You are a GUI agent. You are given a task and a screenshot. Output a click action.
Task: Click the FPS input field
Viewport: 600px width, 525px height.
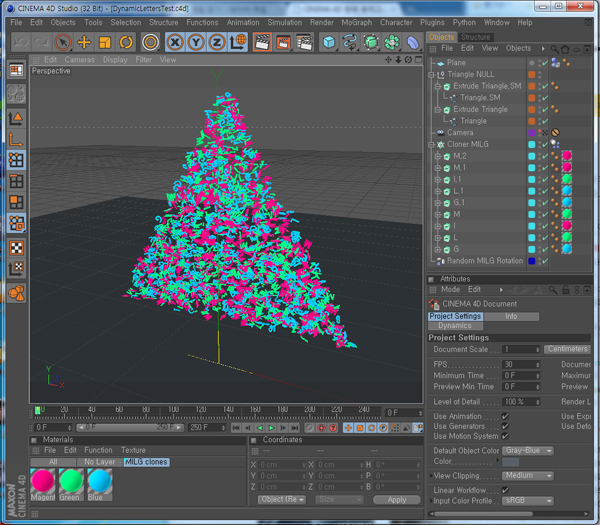tap(521, 365)
